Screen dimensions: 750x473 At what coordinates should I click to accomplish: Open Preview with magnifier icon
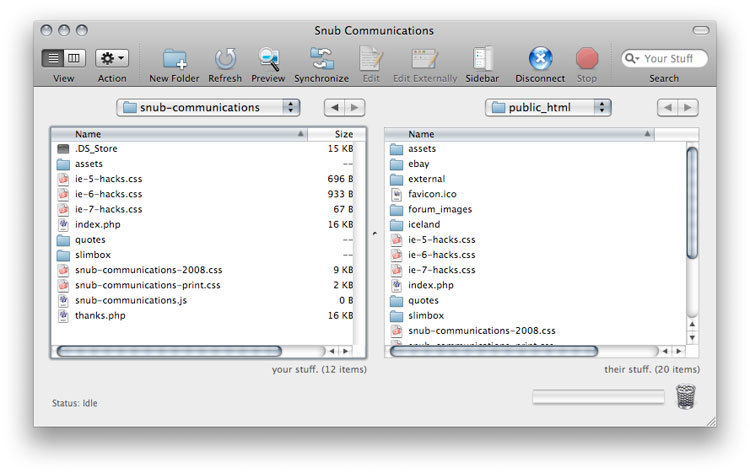tap(268, 59)
